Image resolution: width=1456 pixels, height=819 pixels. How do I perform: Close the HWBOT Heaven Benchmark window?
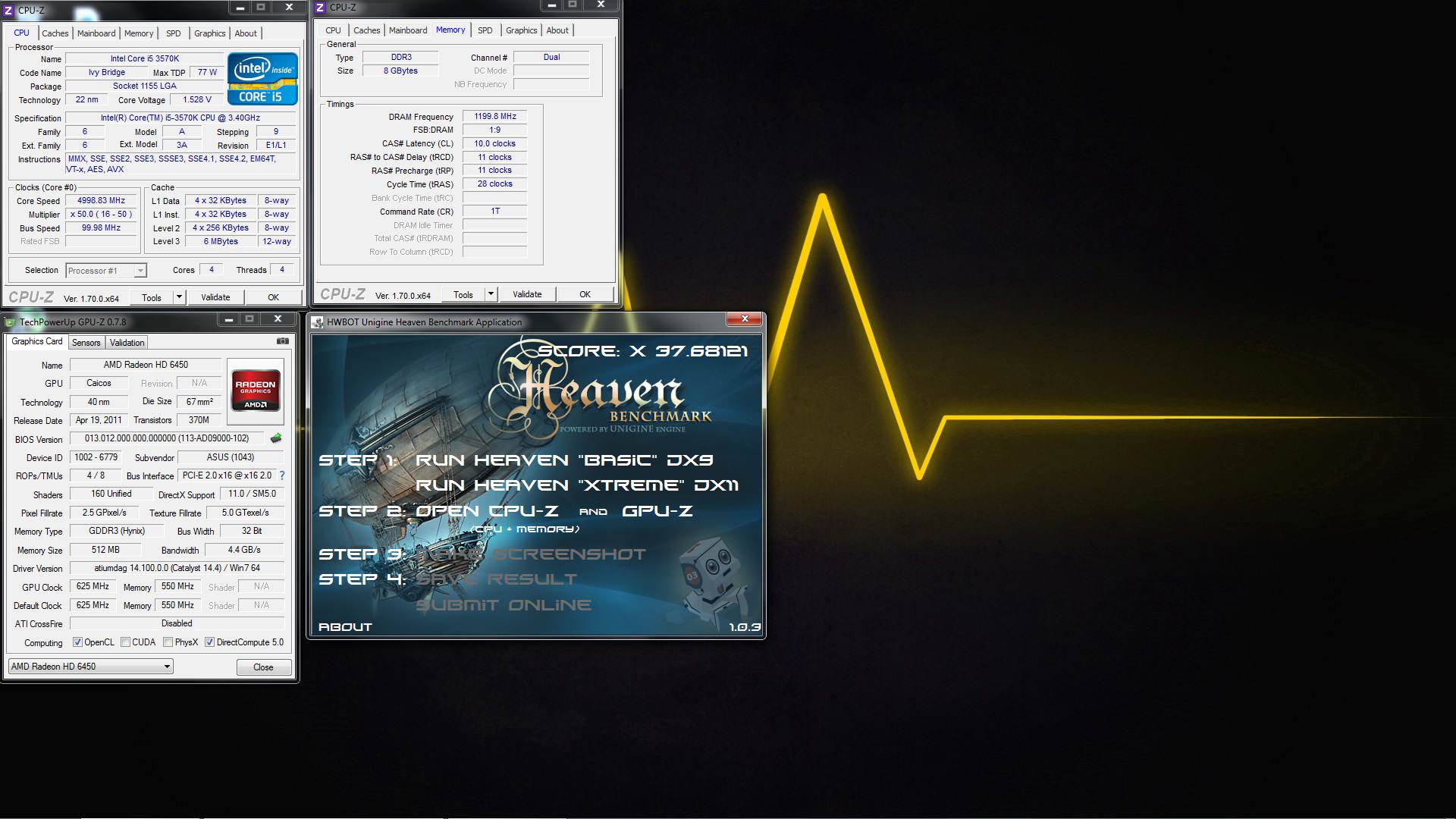coord(744,319)
